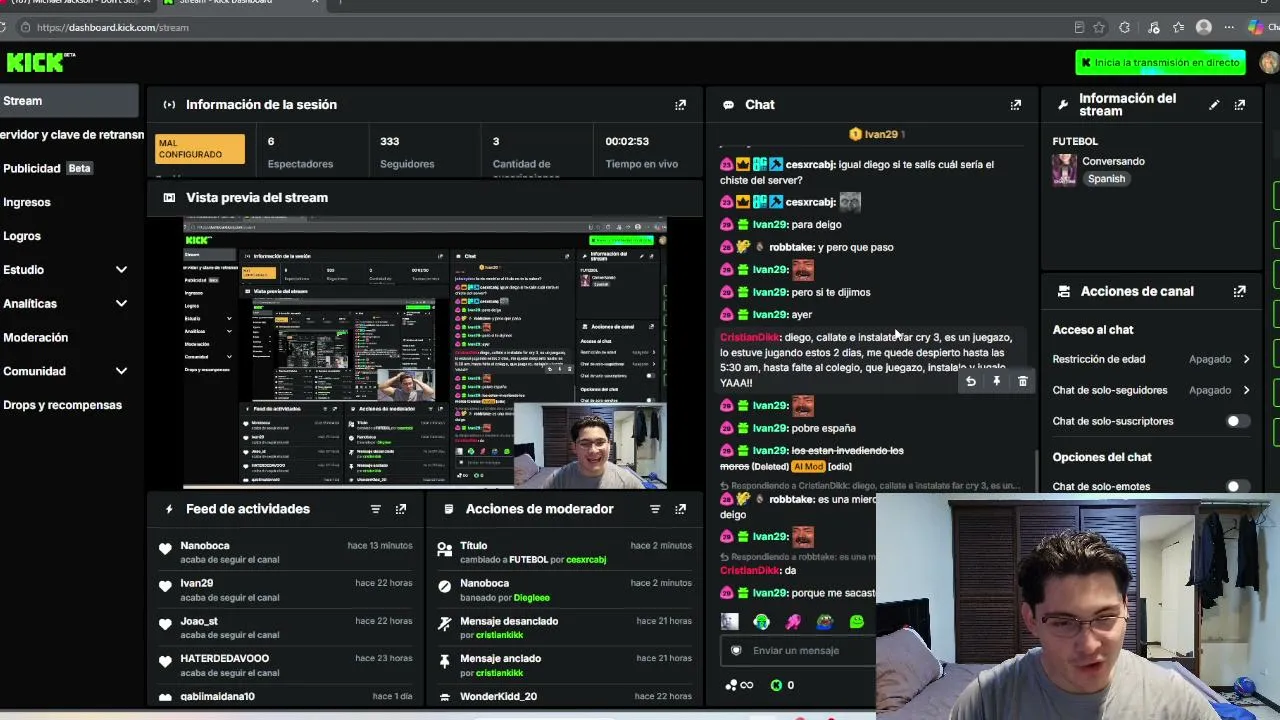
Task: Click the AI Mod tag on deleted message
Action: [x=808, y=467]
